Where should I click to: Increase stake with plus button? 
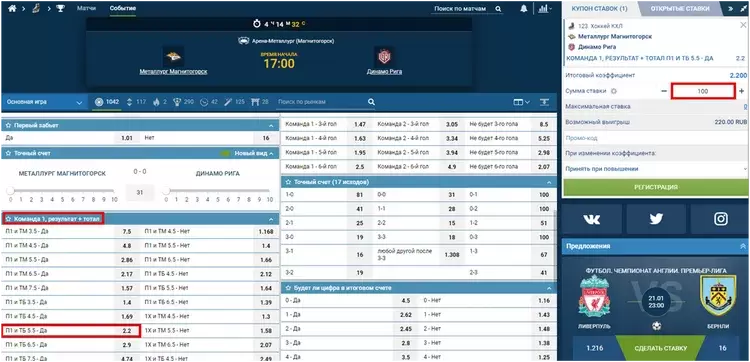(x=741, y=91)
